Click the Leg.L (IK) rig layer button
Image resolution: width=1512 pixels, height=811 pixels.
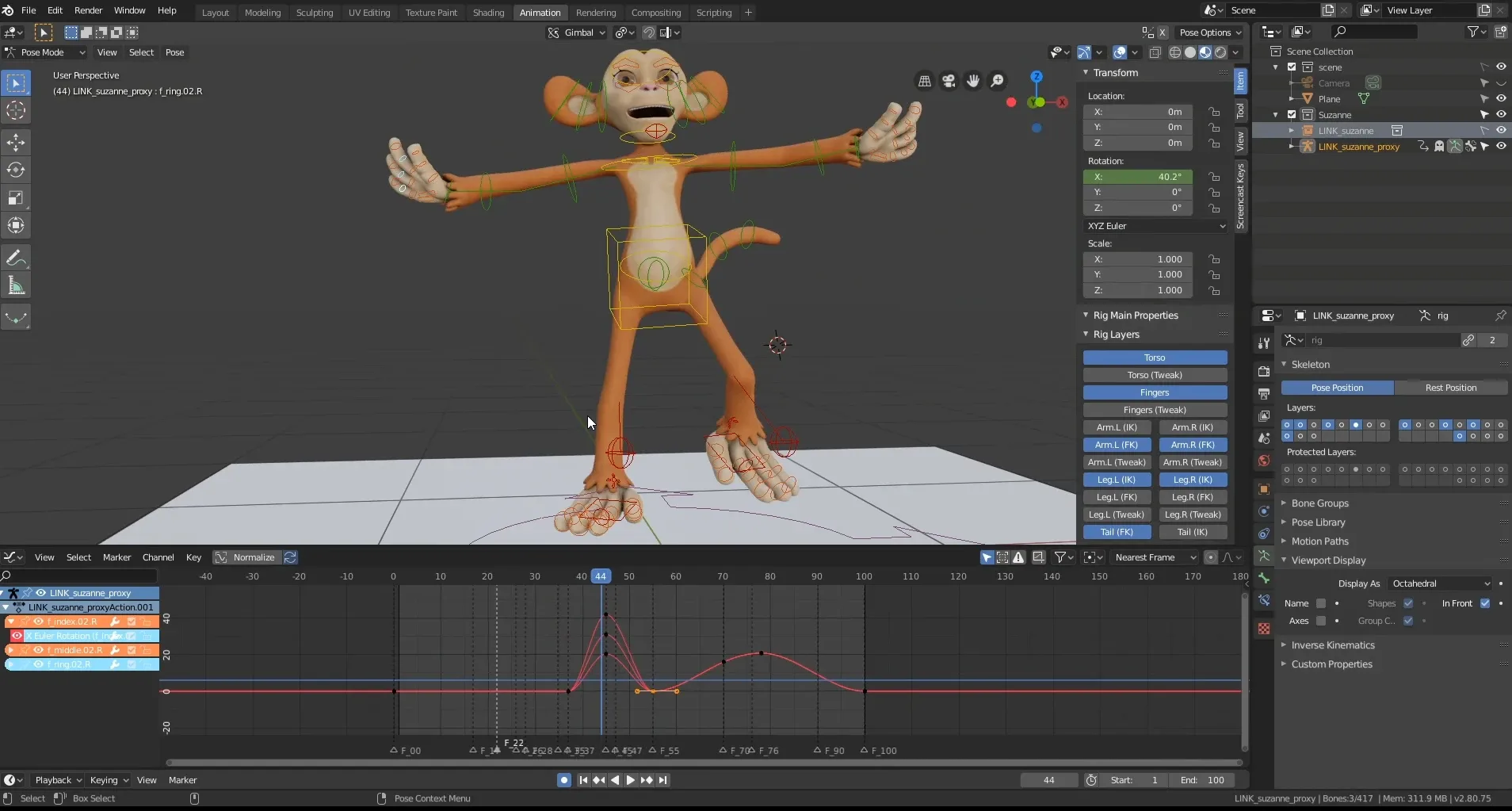1117,480
